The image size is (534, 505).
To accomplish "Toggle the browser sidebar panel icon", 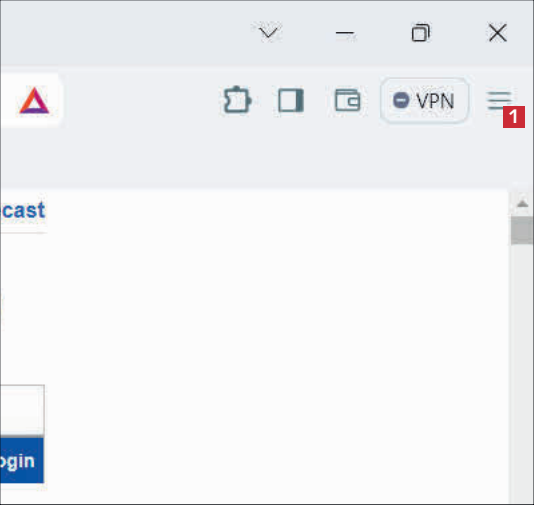I will [x=291, y=100].
